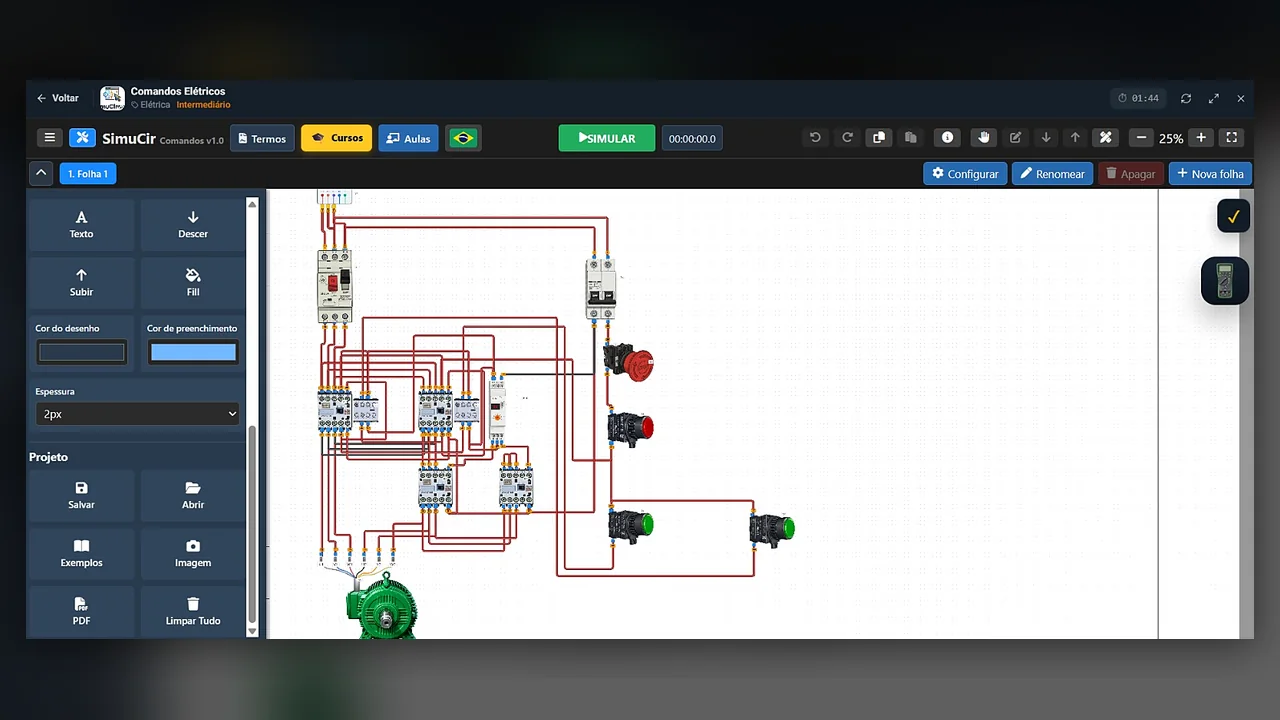Click the refresh icon in the header
This screenshot has width=1280, height=720.
(x=1186, y=98)
